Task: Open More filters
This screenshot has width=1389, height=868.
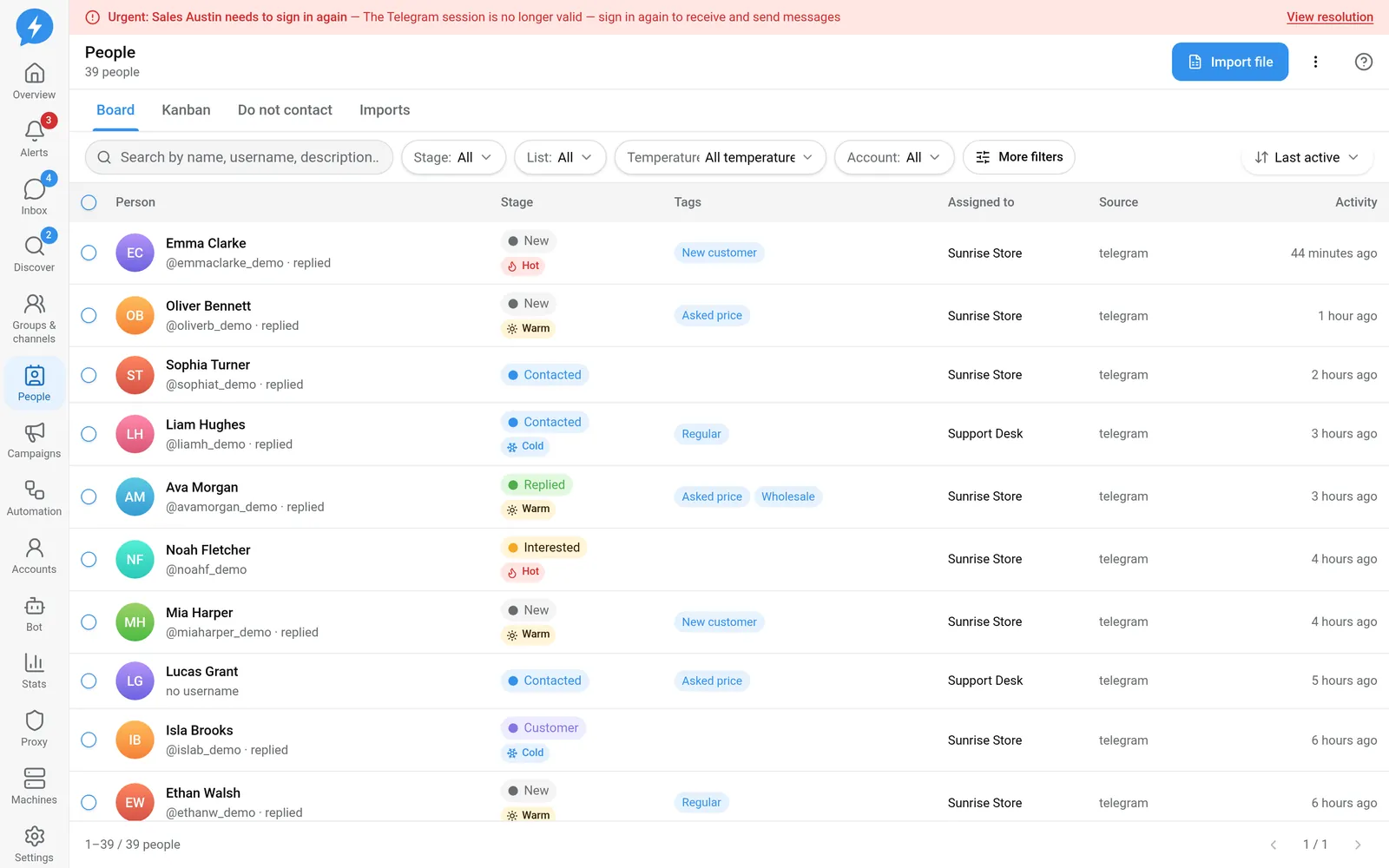Action: pyautogui.click(x=1019, y=157)
